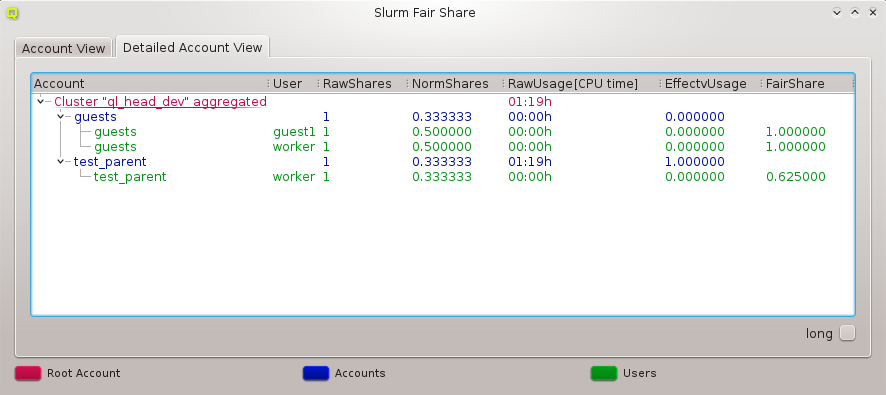Click the green Users color swatch
The image size is (886, 395).
pos(603,373)
